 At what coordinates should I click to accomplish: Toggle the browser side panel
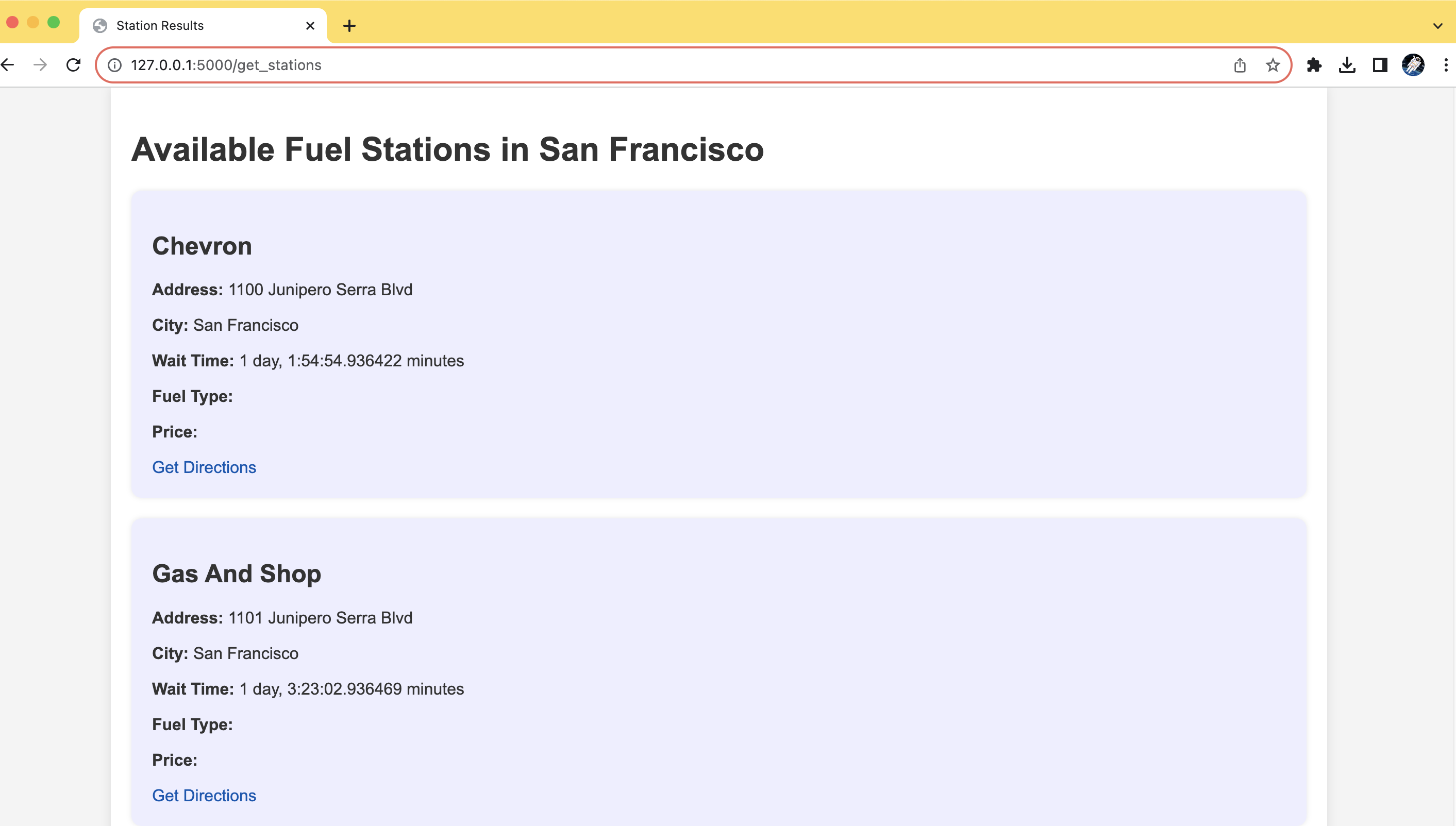tap(1379, 65)
